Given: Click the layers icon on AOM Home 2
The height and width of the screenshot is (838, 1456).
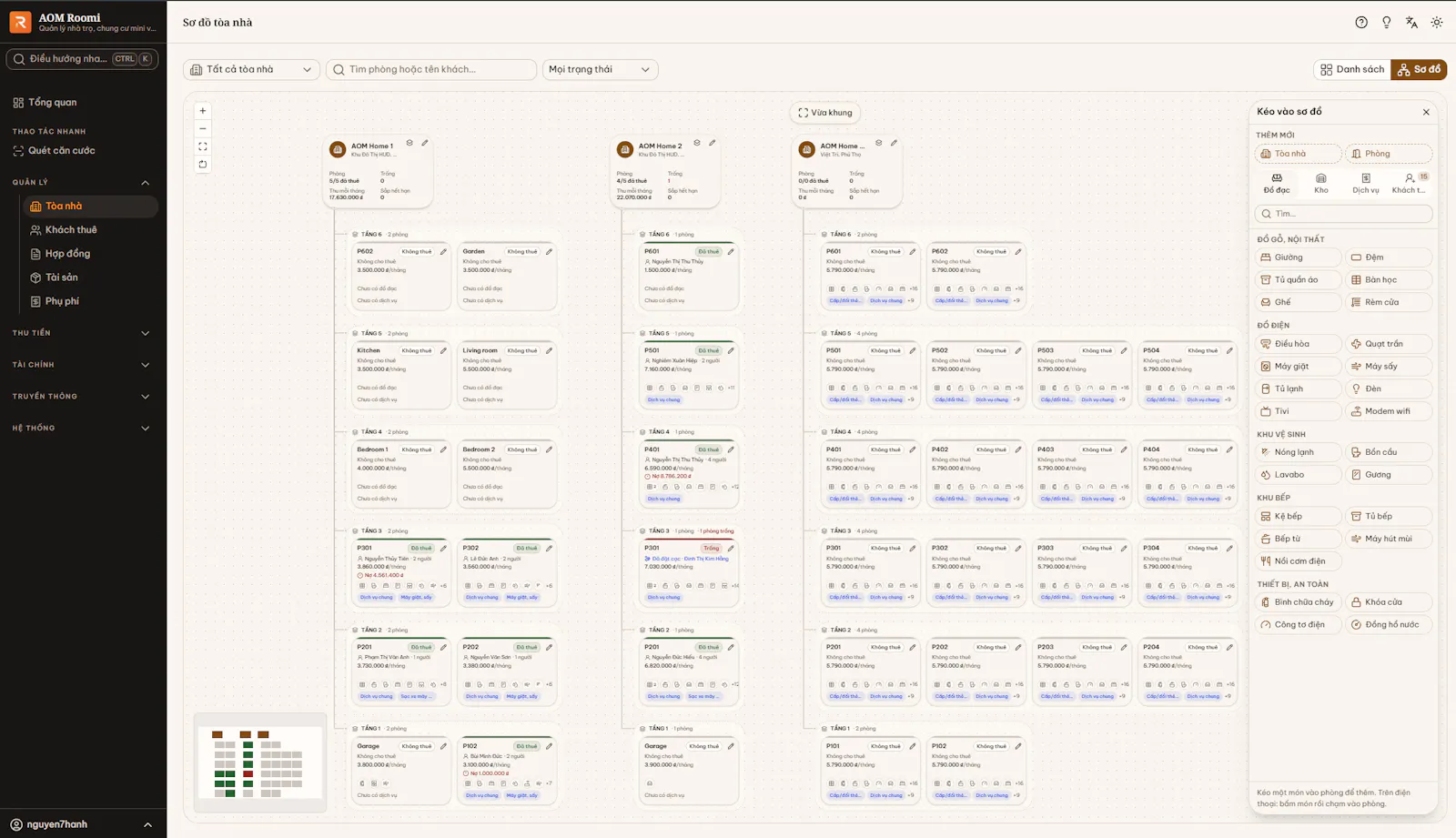Looking at the screenshot, I should coord(697,143).
